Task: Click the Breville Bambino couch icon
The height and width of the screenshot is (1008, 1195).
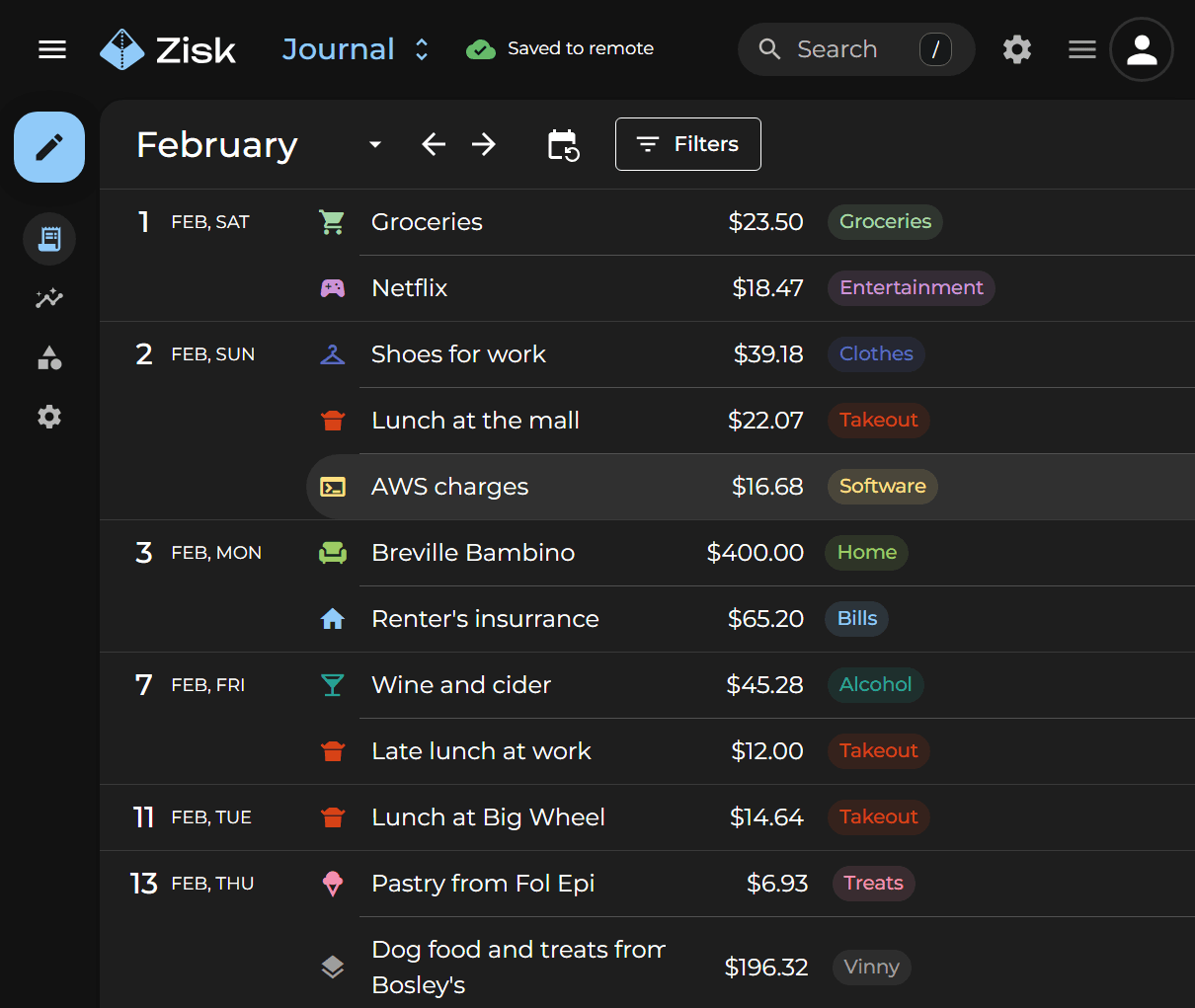Action: [333, 553]
